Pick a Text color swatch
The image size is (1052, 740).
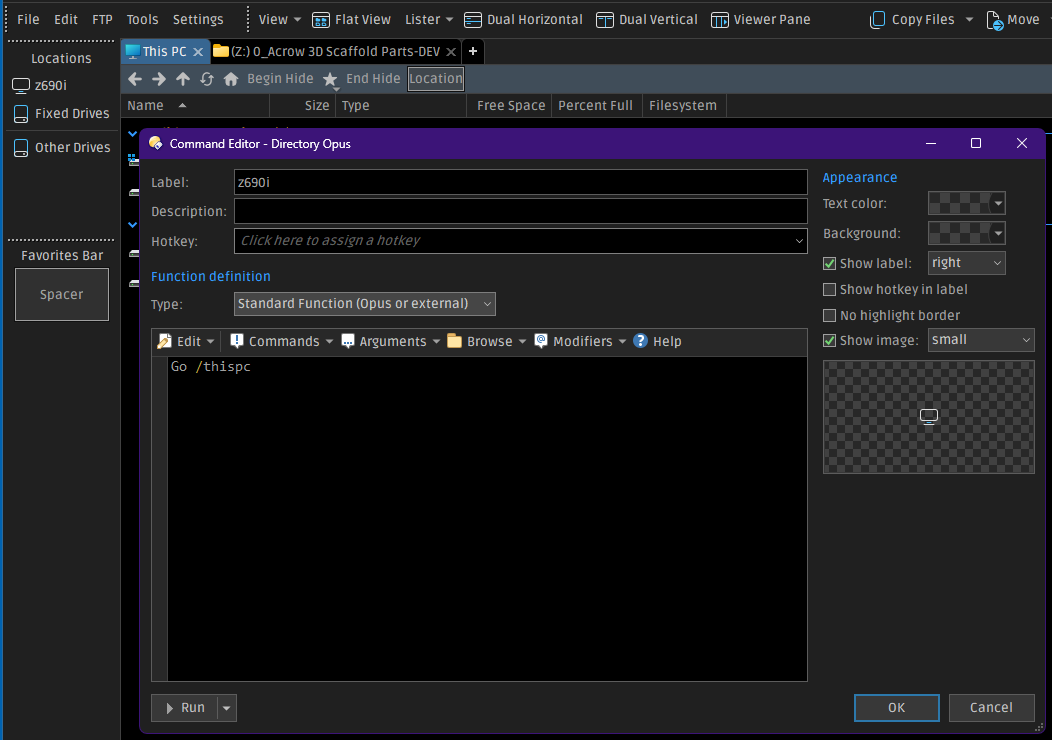pos(966,203)
